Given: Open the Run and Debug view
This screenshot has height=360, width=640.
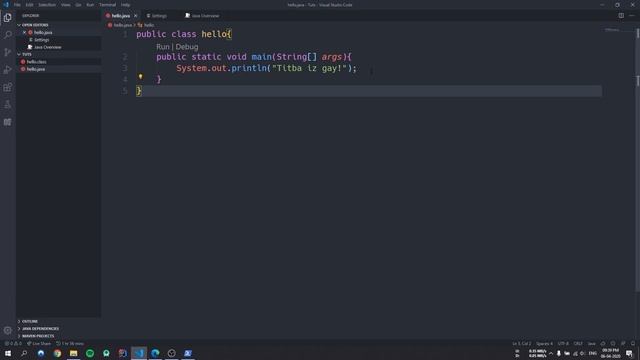Looking at the screenshot, I should pos(8,70).
